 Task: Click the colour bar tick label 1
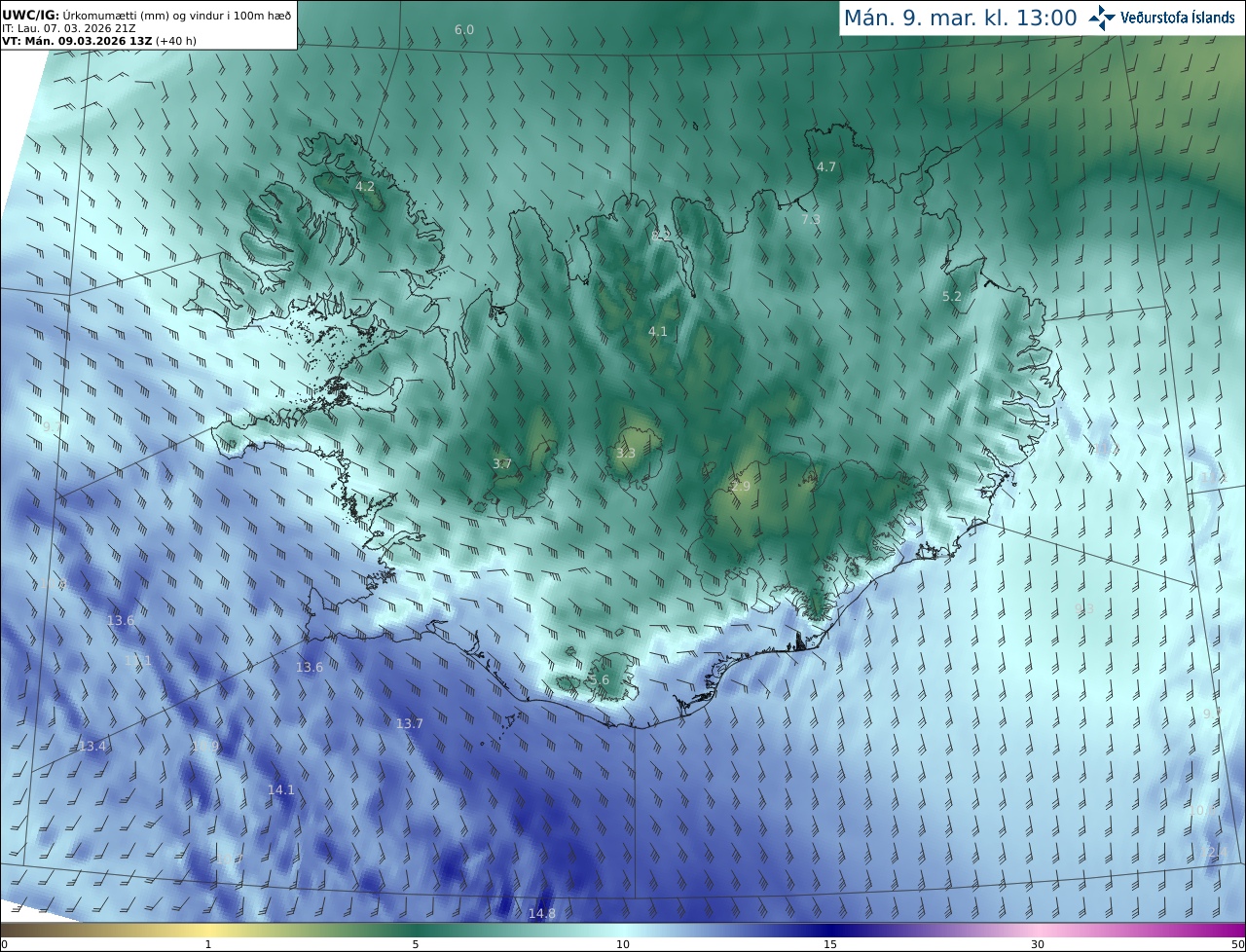click(208, 945)
